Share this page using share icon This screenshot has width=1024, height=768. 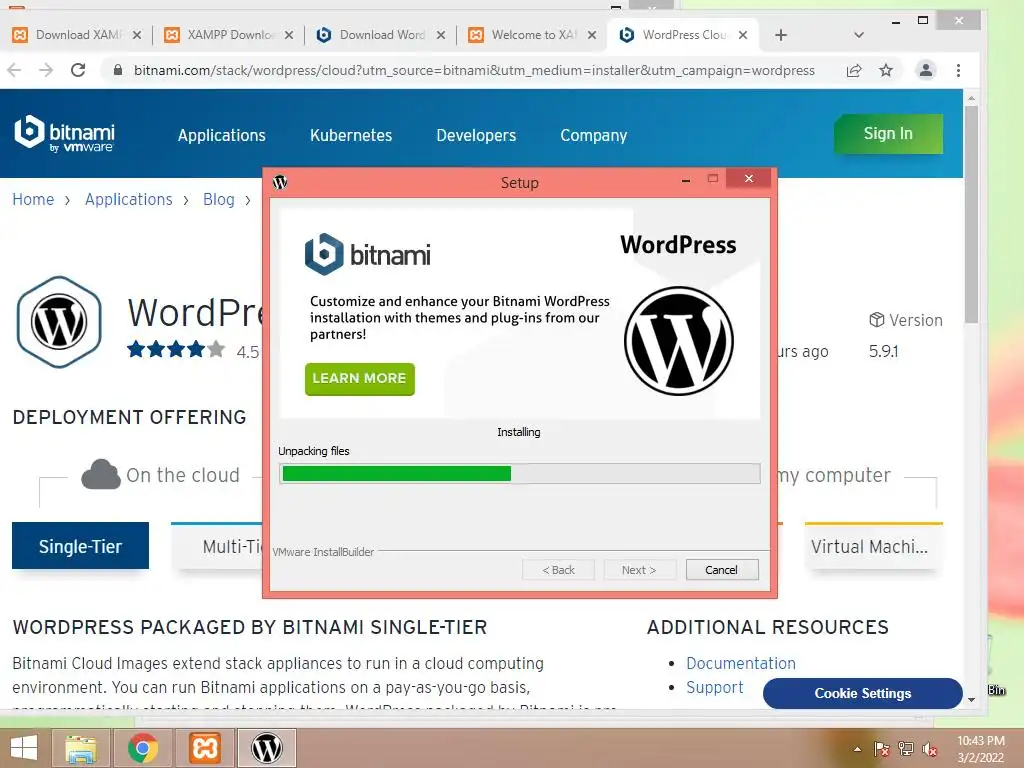tap(854, 70)
